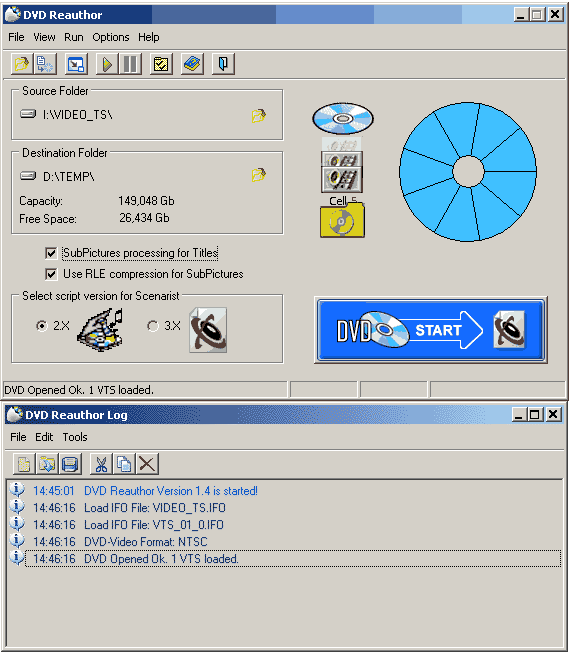Uncheck SubPictures processing for Titles
The image size is (569, 654).
pos(51,253)
